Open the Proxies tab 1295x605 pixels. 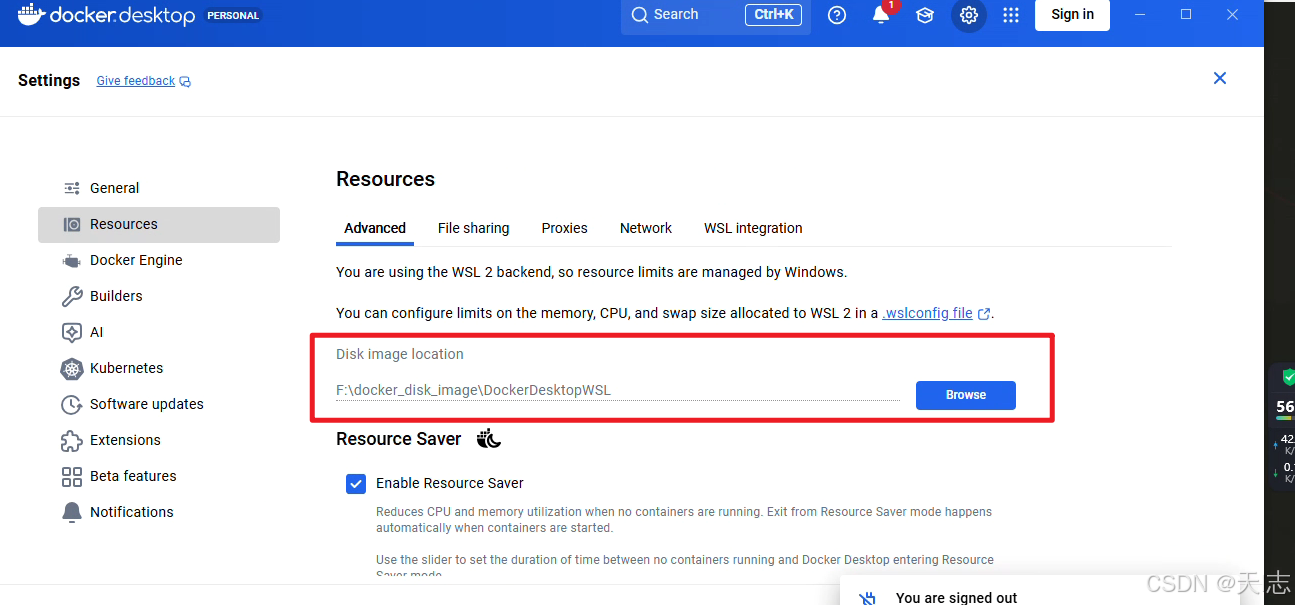[564, 228]
